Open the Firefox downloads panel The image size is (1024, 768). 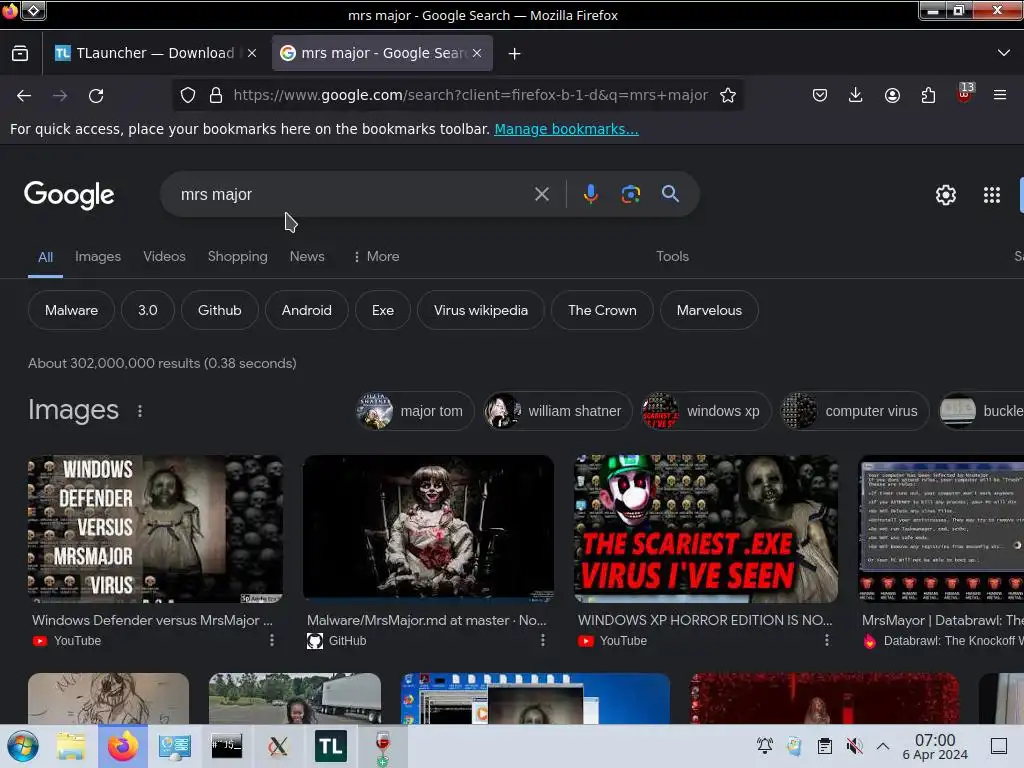pos(856,95)
